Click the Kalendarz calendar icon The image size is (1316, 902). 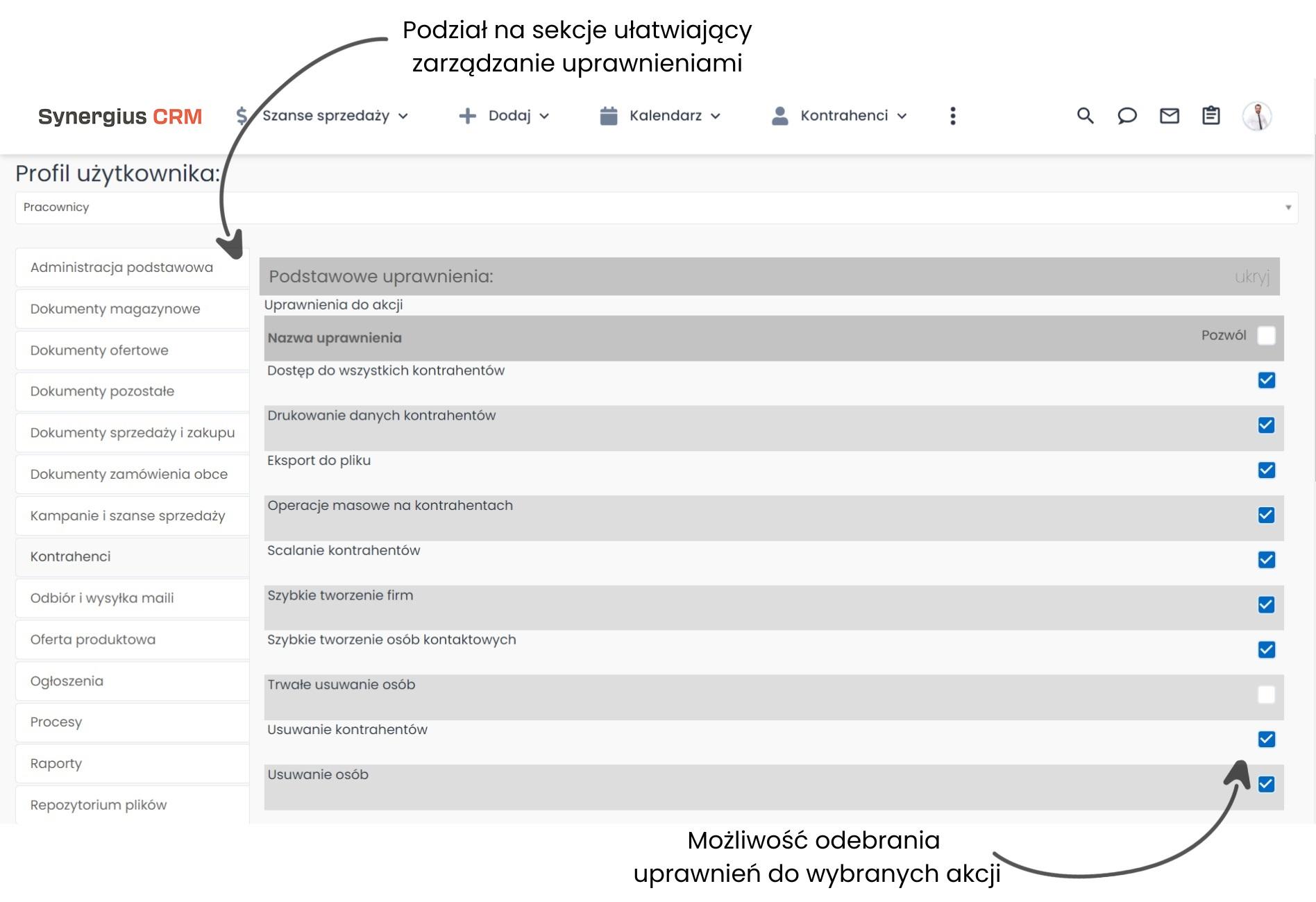click(609, 116)
